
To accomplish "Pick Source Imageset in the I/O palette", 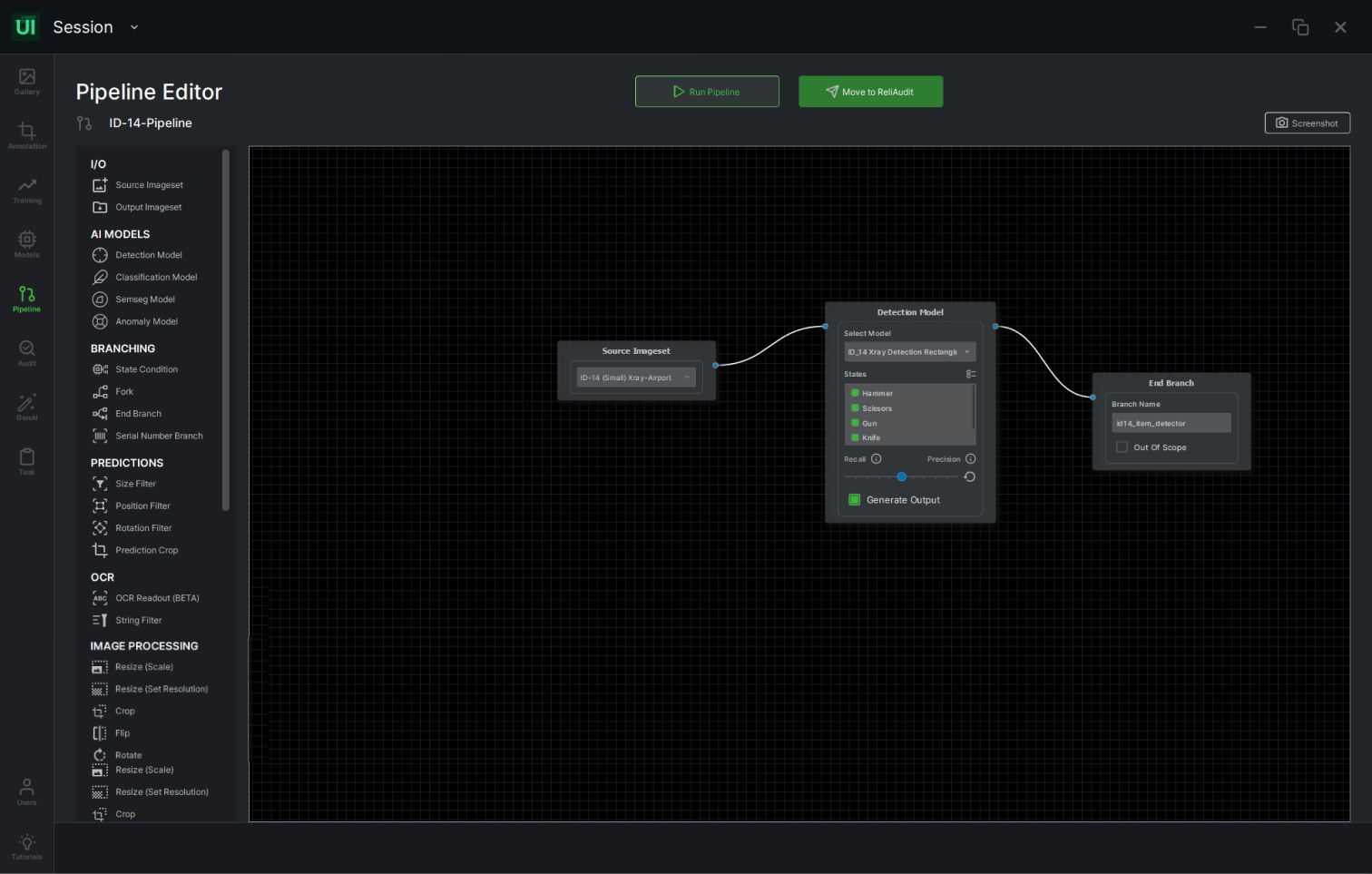I will [138, 185].
